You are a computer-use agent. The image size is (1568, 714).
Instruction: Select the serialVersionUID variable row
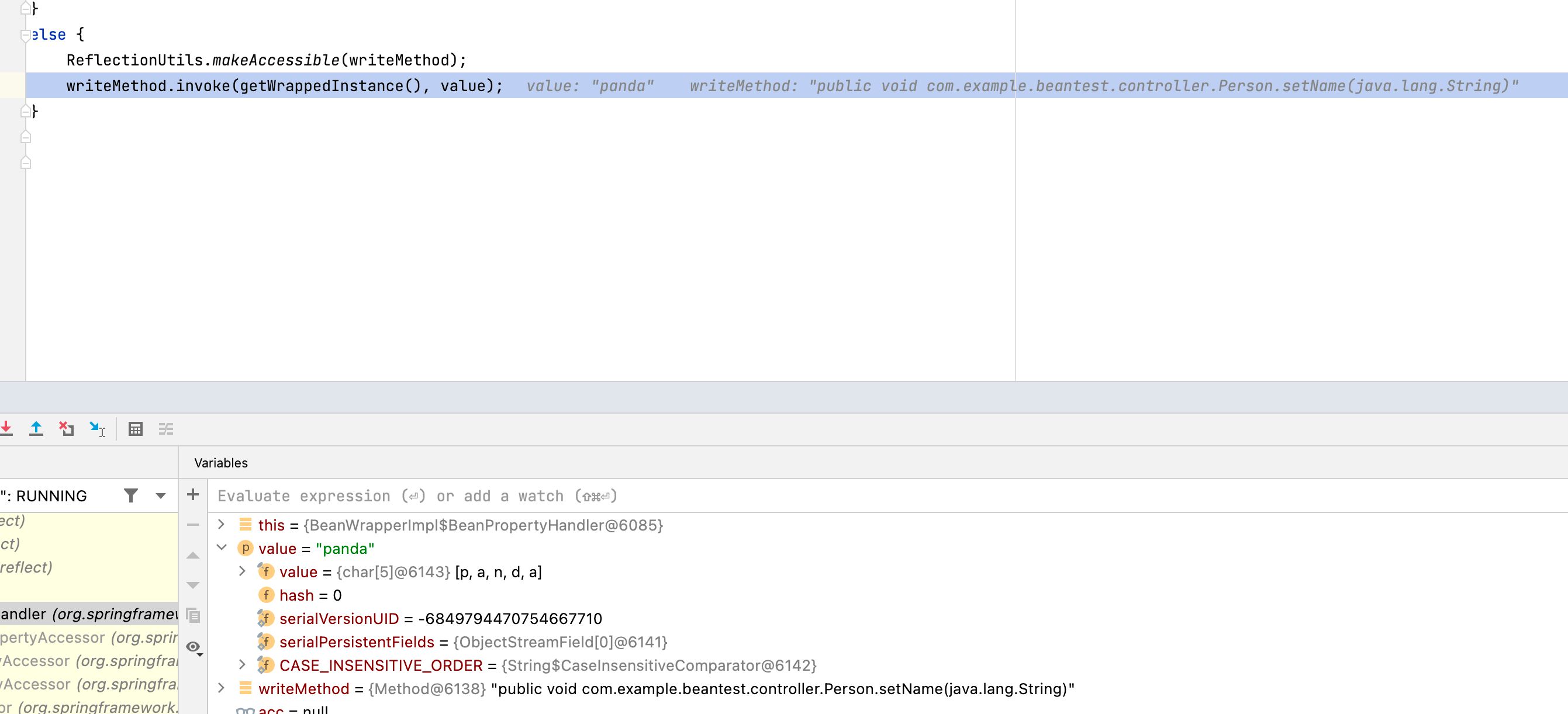[887, 619]
